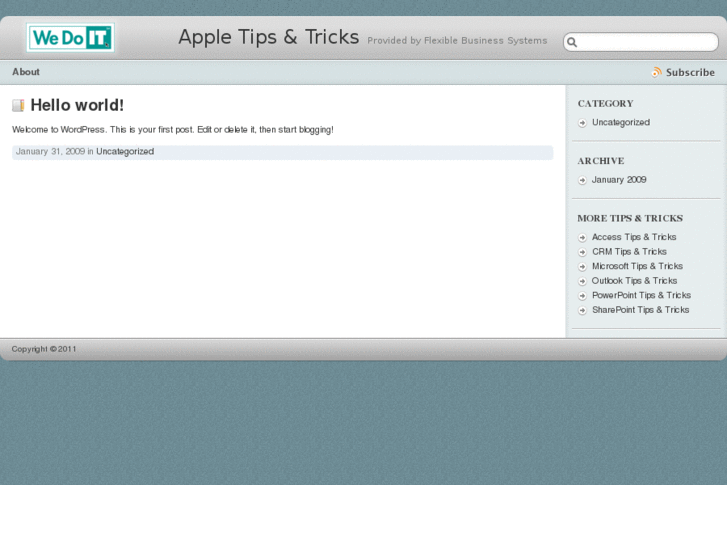Click arrow bullet beside Outlook Tips & Tricks
The width and height of the screenshot is (727, 545).
[582, 282]
